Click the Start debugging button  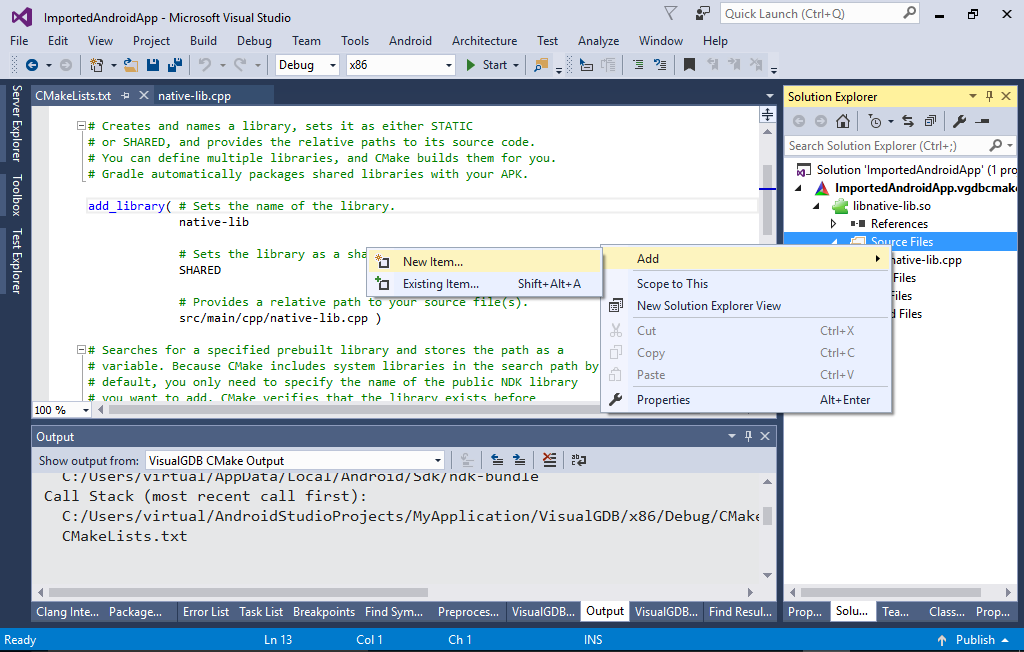point(487,65)
